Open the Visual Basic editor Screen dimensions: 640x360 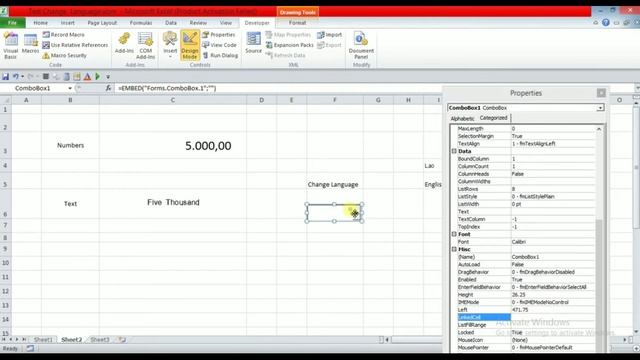tap(11, 46)
